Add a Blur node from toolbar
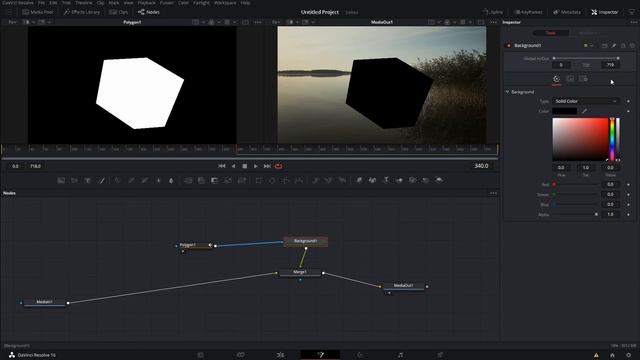Image resolution: width=640 pixels, height=360 pixels. click(x=171, y=180)
